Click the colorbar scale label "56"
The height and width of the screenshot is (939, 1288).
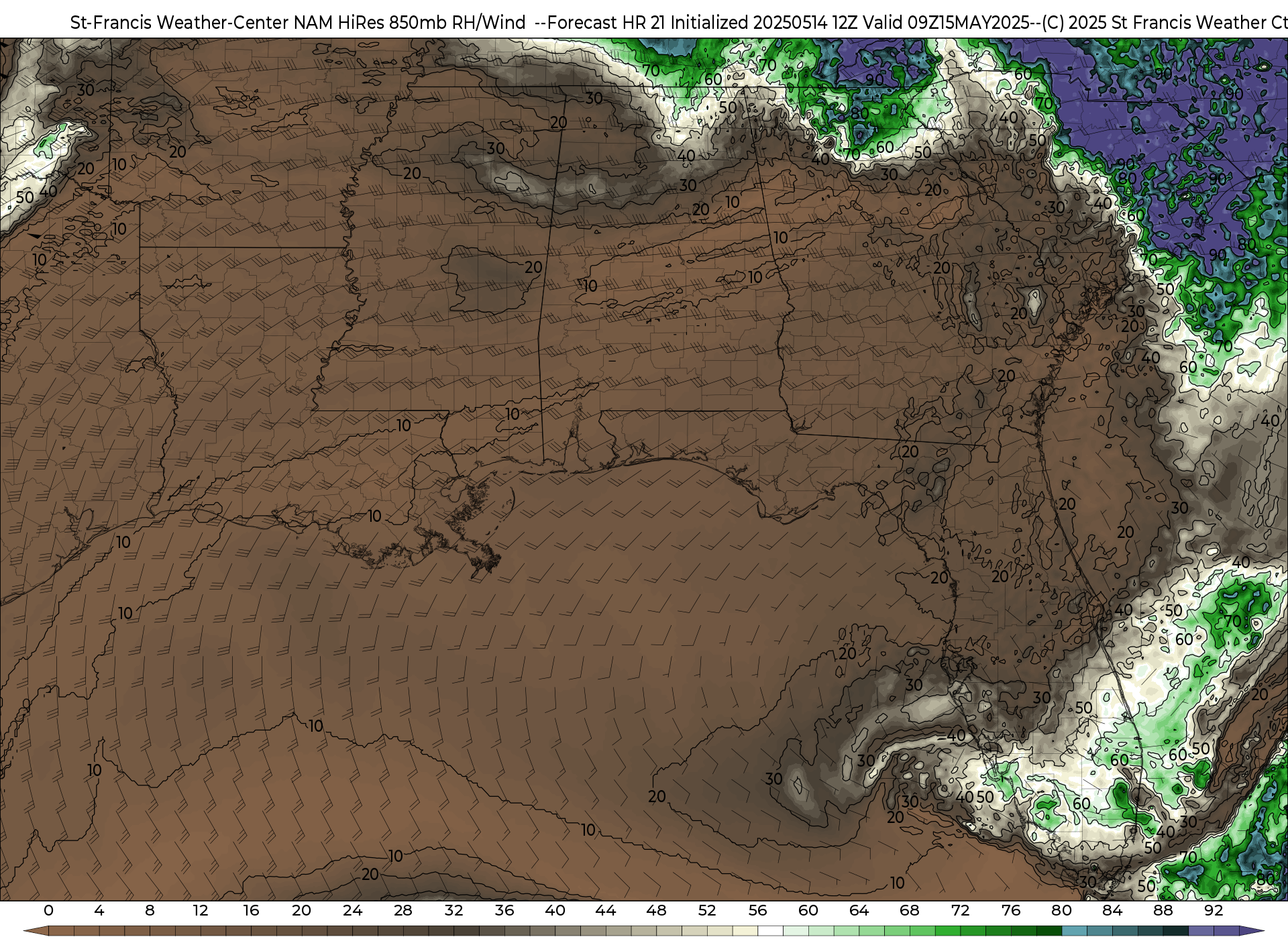[757, 910]
